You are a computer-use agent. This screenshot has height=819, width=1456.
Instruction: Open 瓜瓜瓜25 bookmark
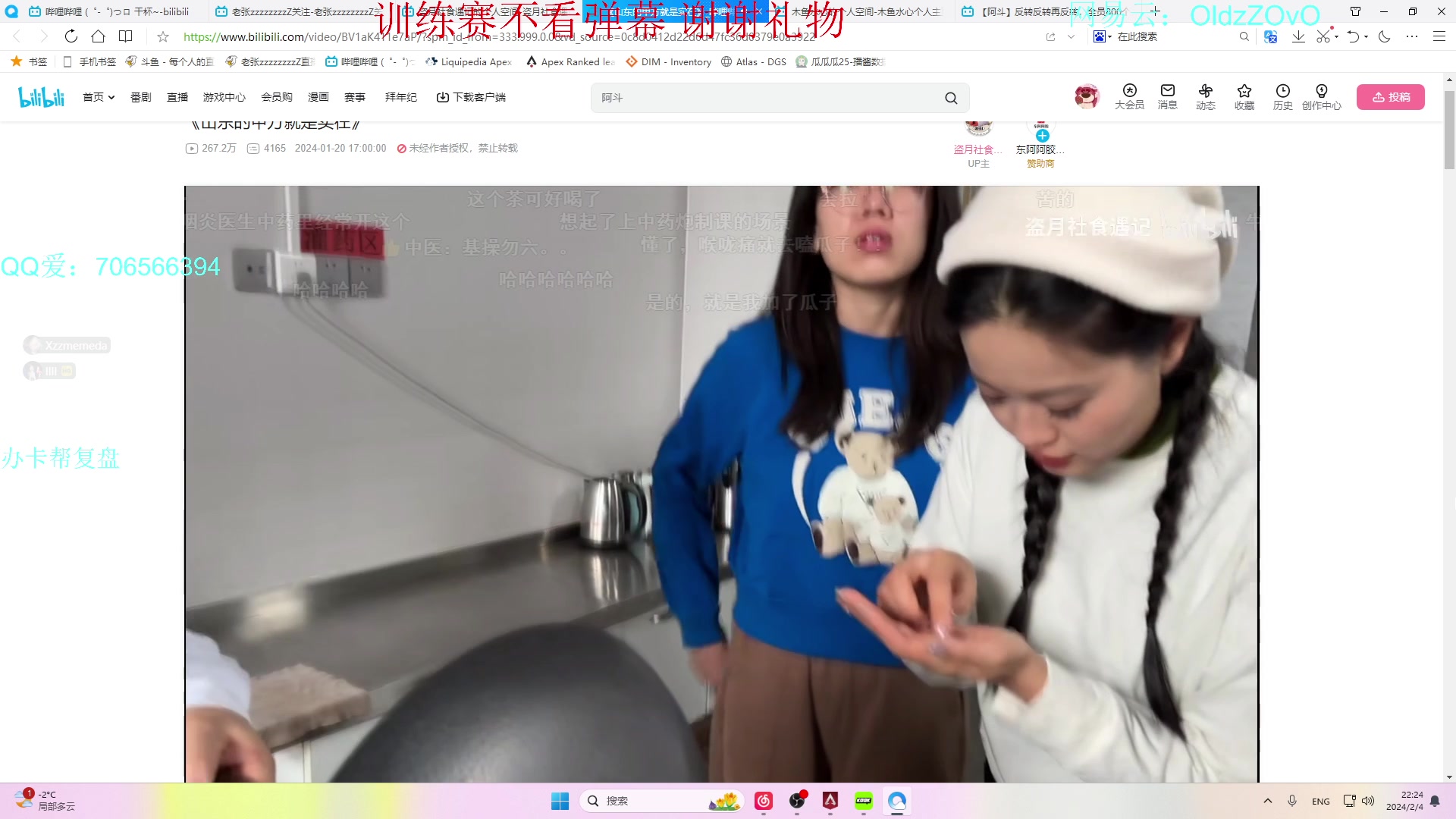(840, 61)
